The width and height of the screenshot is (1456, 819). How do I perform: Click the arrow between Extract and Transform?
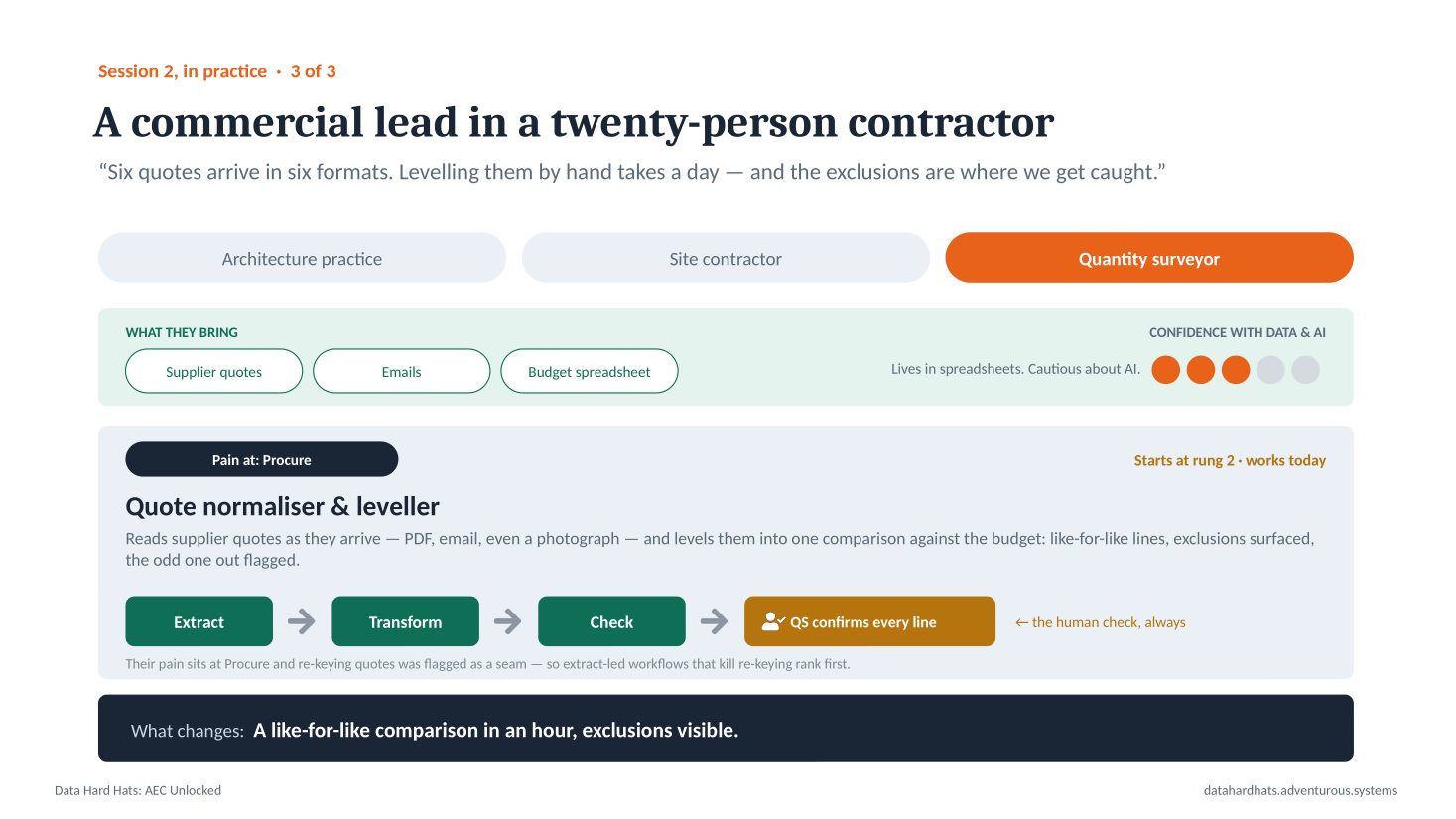pyautogui.click(x=302, y=621)
